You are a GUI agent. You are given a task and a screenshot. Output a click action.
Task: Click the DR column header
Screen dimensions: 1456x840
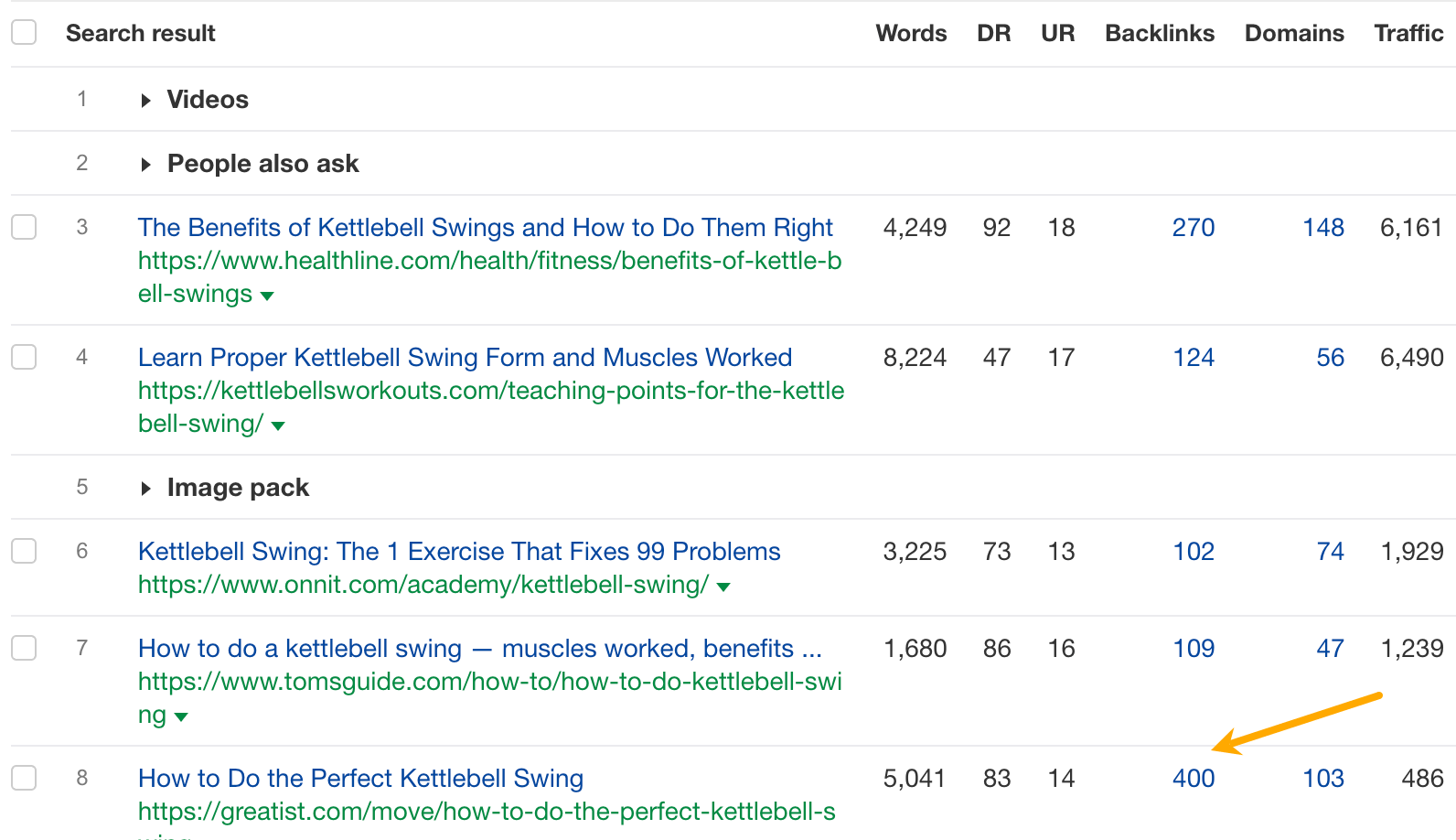click(x=993, y=33)
